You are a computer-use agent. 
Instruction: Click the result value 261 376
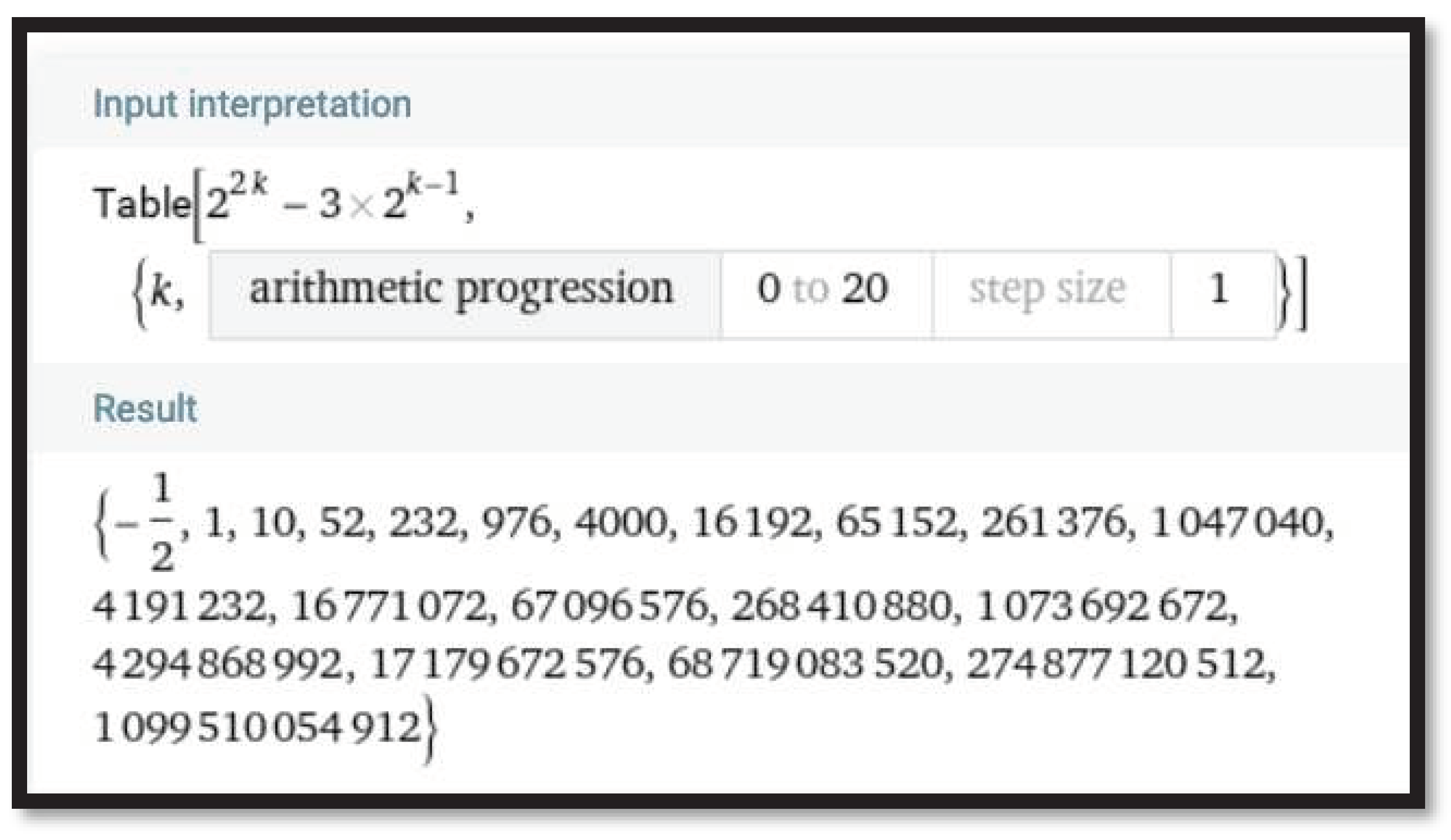point(1052,523)
